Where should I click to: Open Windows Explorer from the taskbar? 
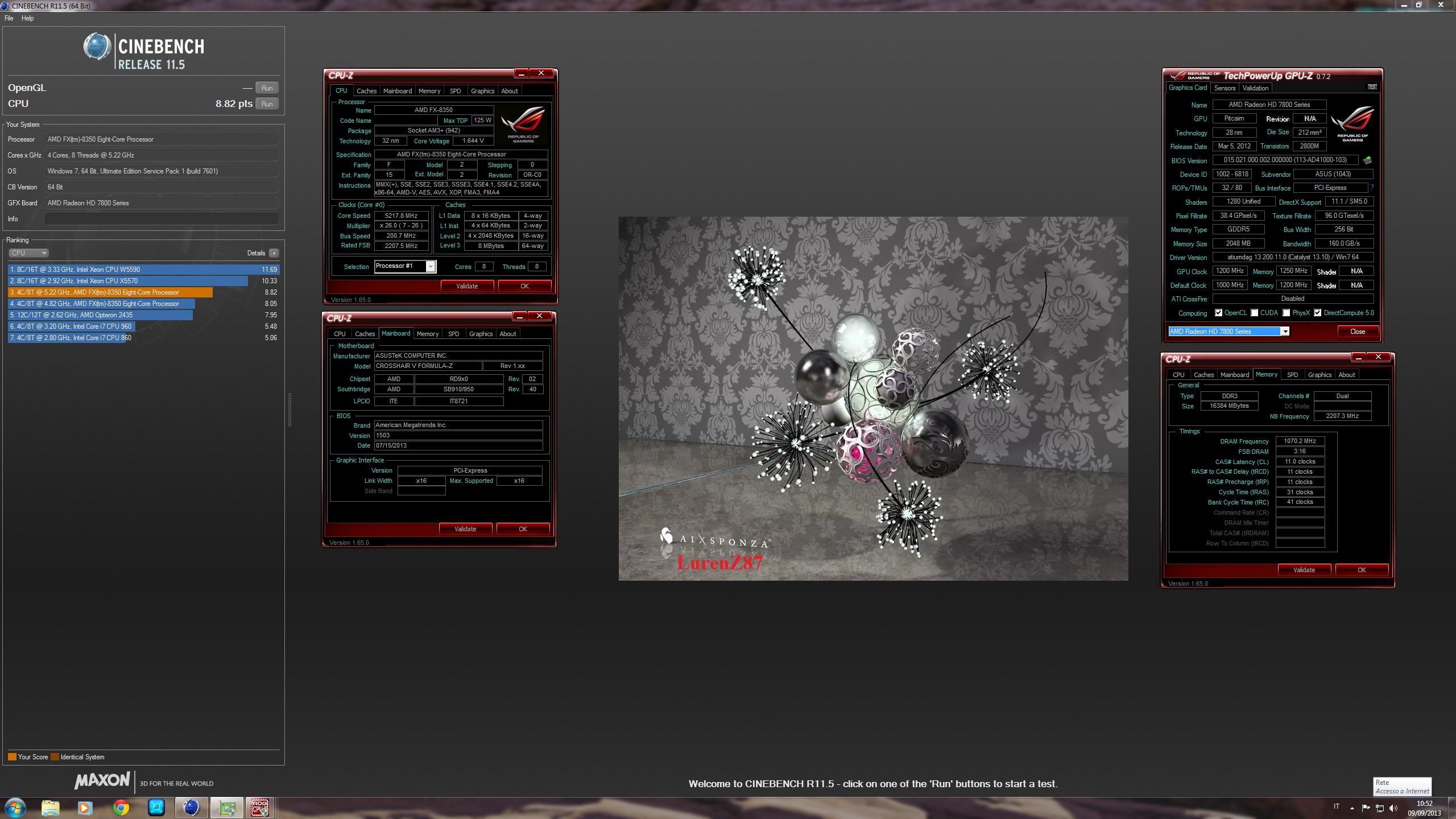click(x=50, y=808)
